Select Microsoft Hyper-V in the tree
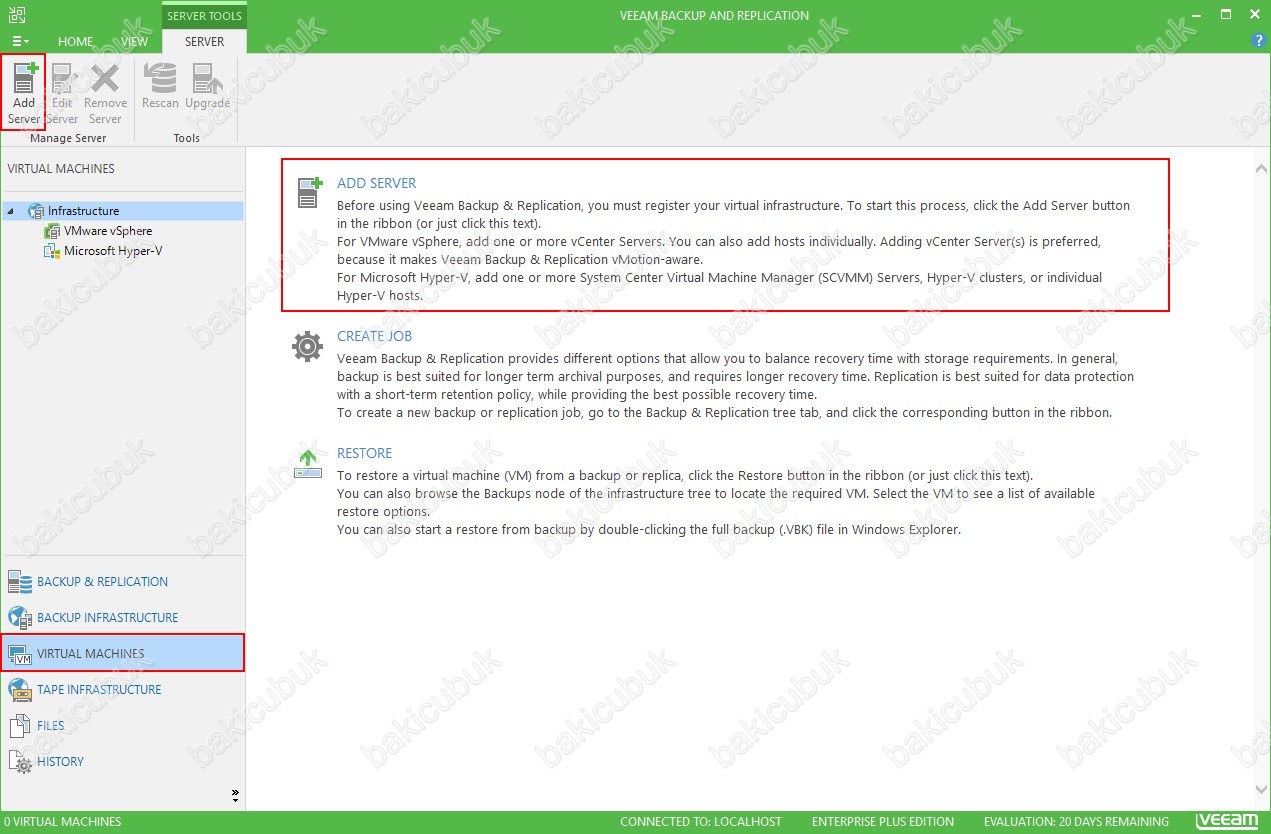This screenshot has width=1271, height=834. point(113,251)
